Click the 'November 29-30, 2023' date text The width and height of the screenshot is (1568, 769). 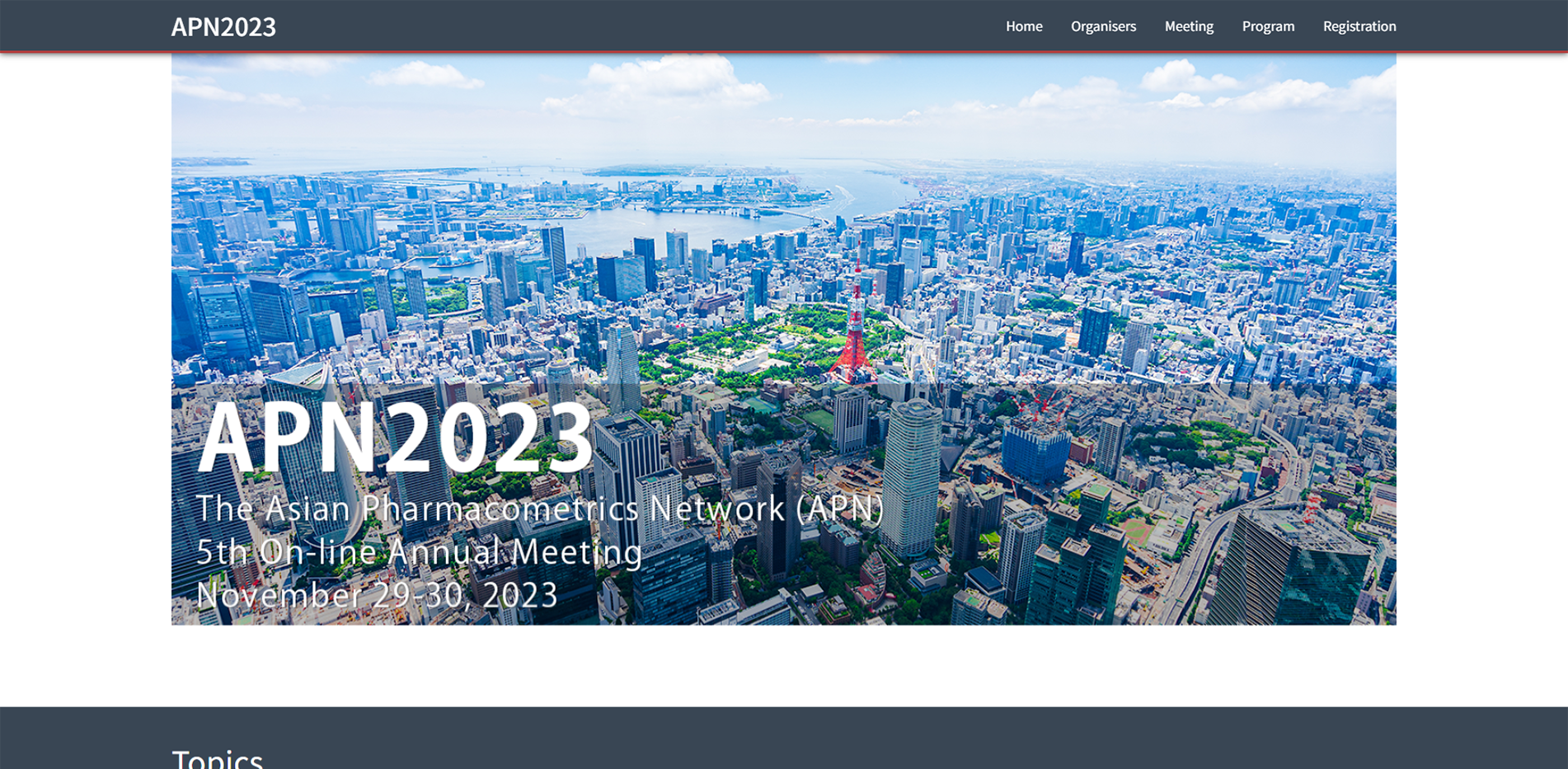[x=377, y=595]
